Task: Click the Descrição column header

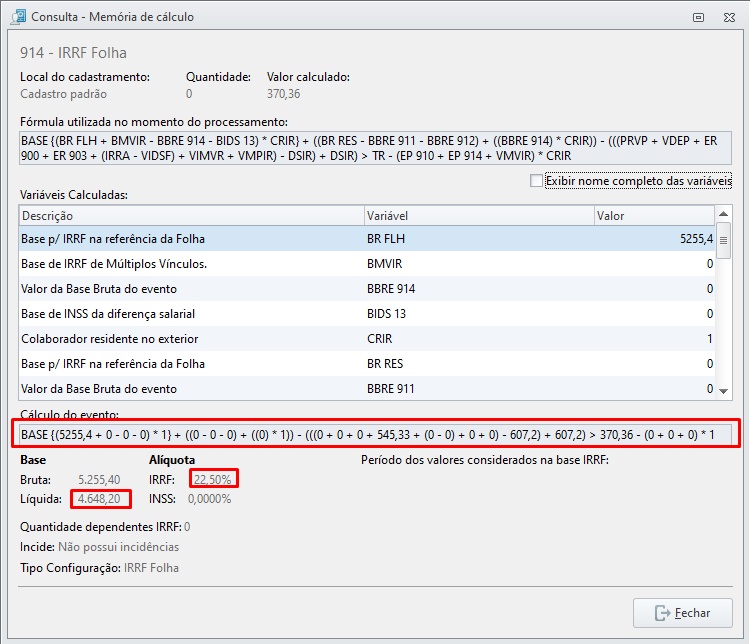Action: click(191, 216)
